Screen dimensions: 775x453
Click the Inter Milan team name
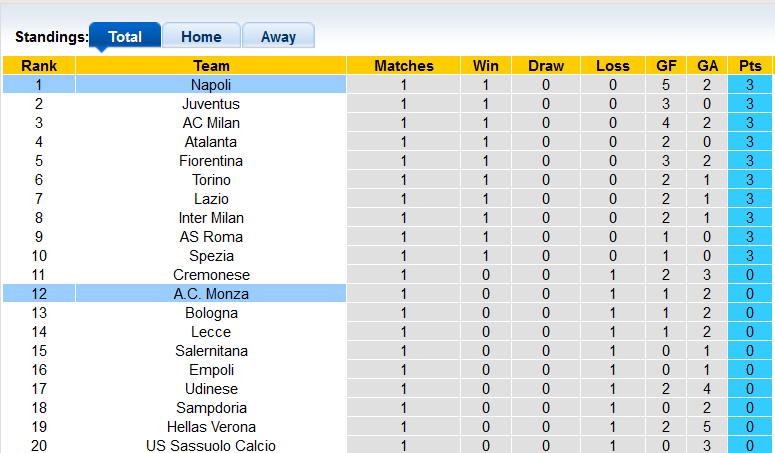tap(211, 218)
